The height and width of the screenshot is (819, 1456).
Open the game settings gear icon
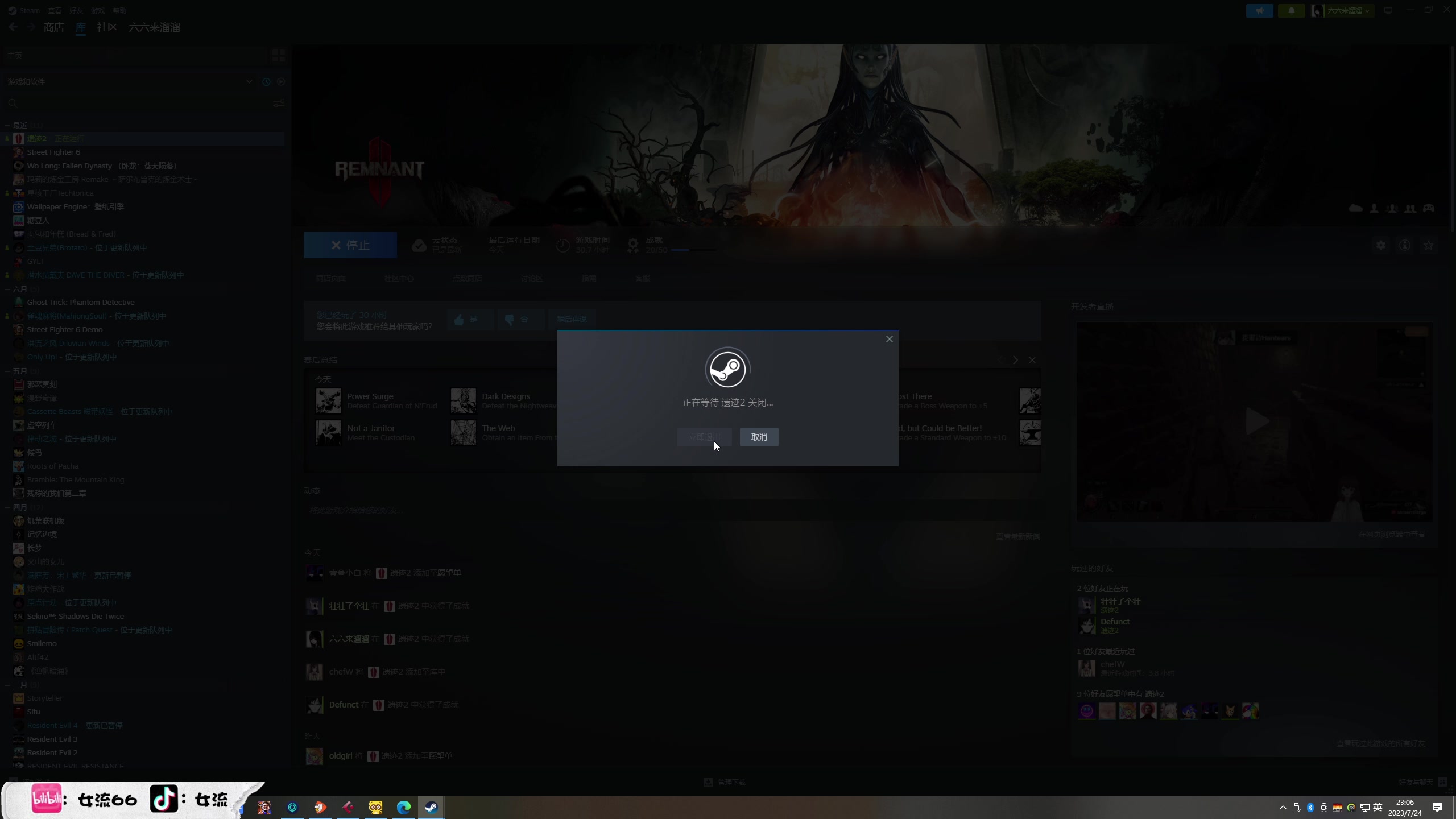[x=1381, y=245]
